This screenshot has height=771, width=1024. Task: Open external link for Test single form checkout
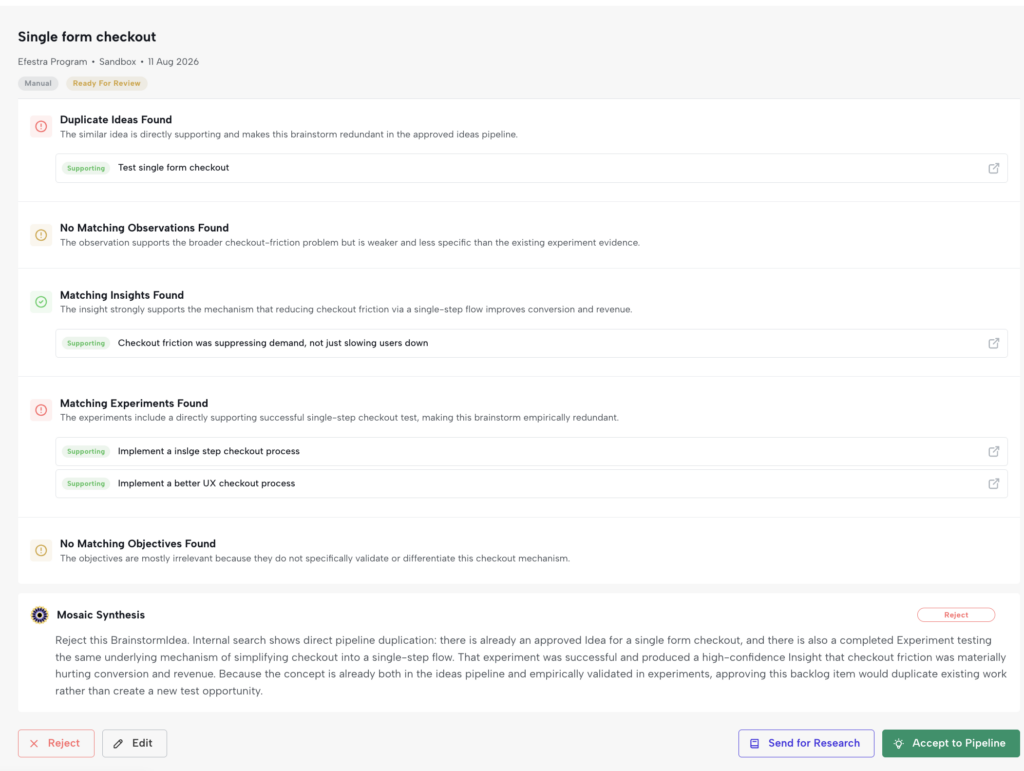(993, 168)
